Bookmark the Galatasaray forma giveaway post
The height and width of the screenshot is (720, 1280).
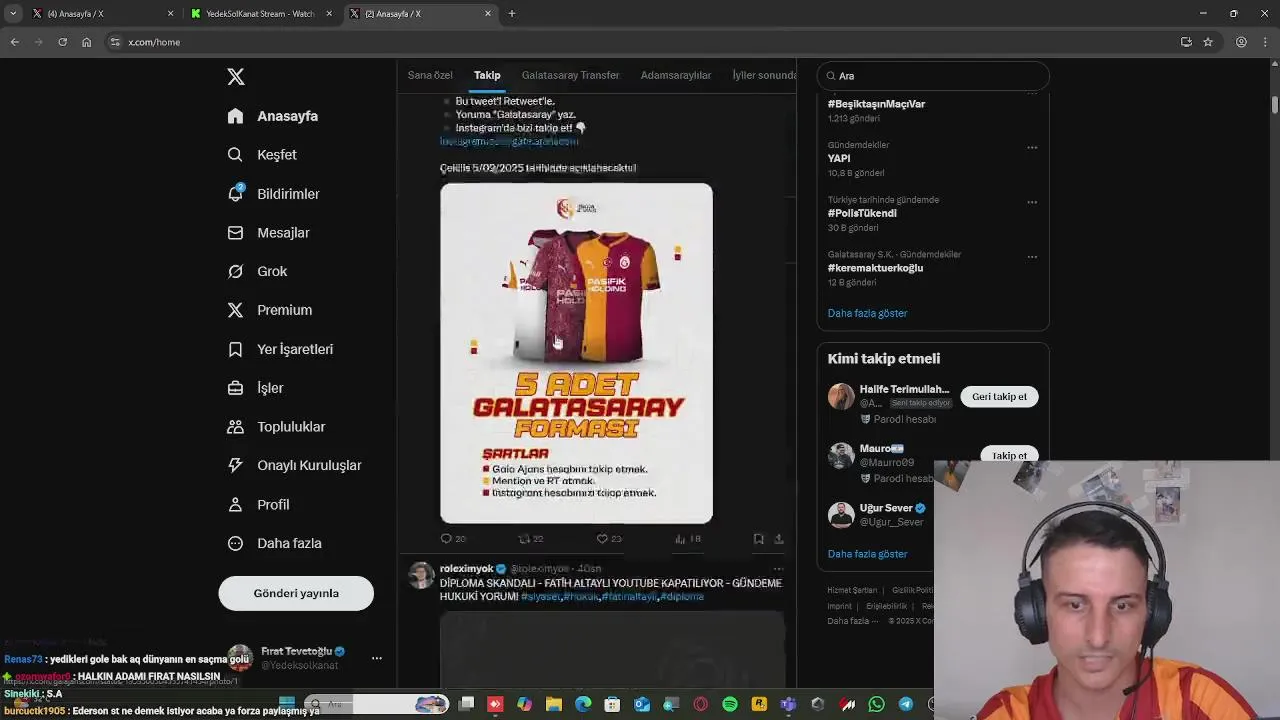click(x=759, y=539)
